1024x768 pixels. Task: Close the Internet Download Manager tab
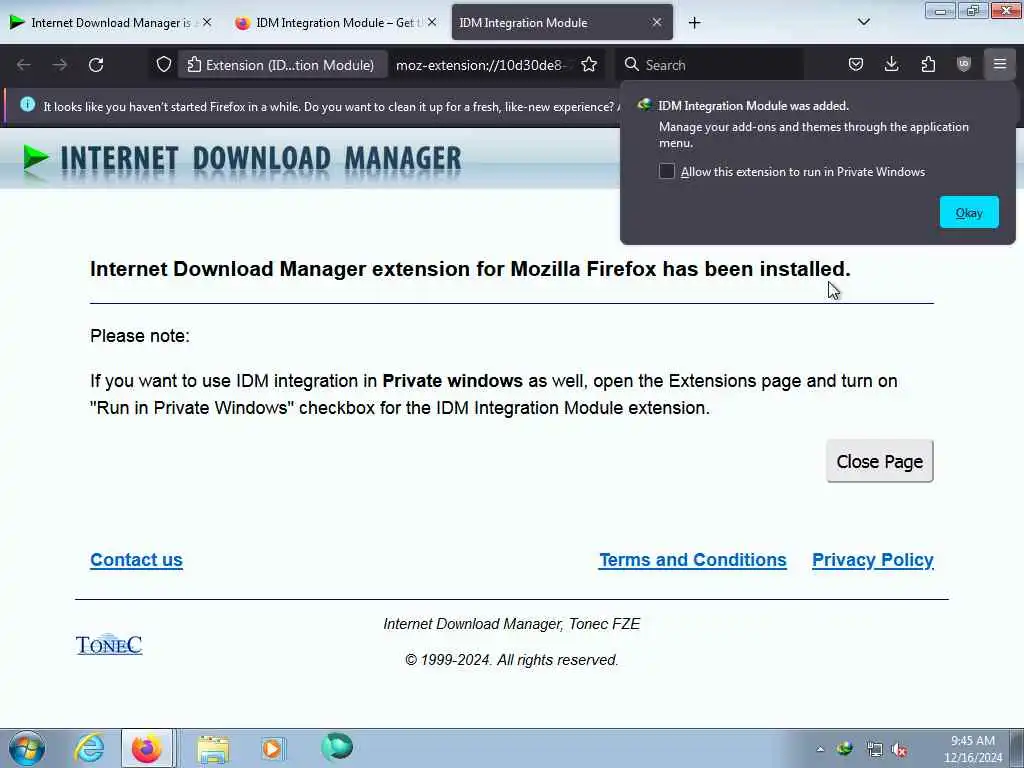pyautogui.click(x=207, y=22)
